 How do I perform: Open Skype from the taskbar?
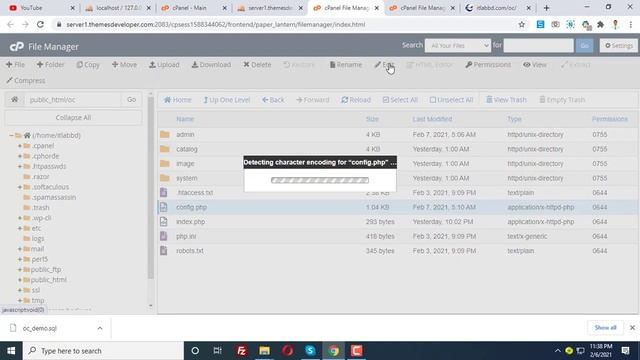click(310, 351)
